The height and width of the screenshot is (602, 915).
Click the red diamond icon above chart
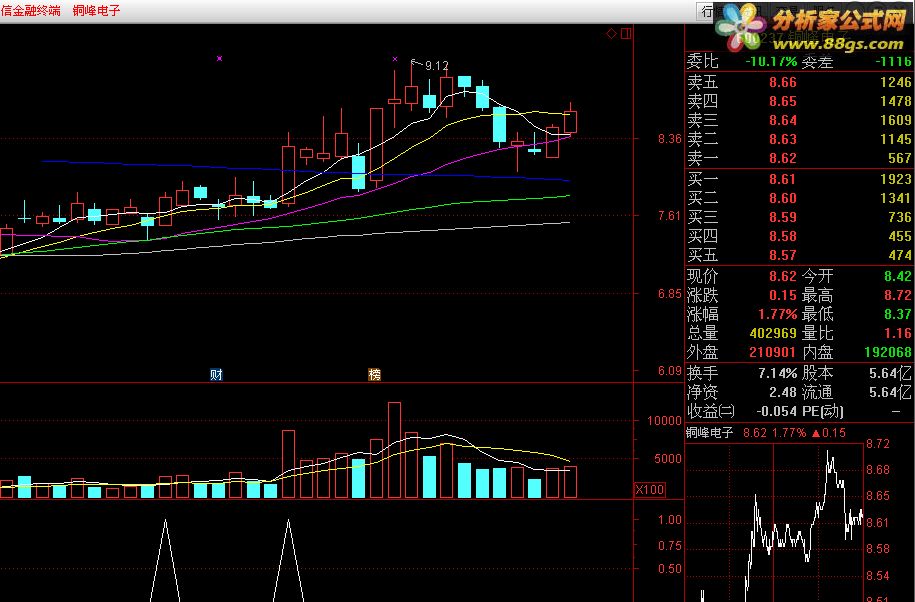pos(612,34)
